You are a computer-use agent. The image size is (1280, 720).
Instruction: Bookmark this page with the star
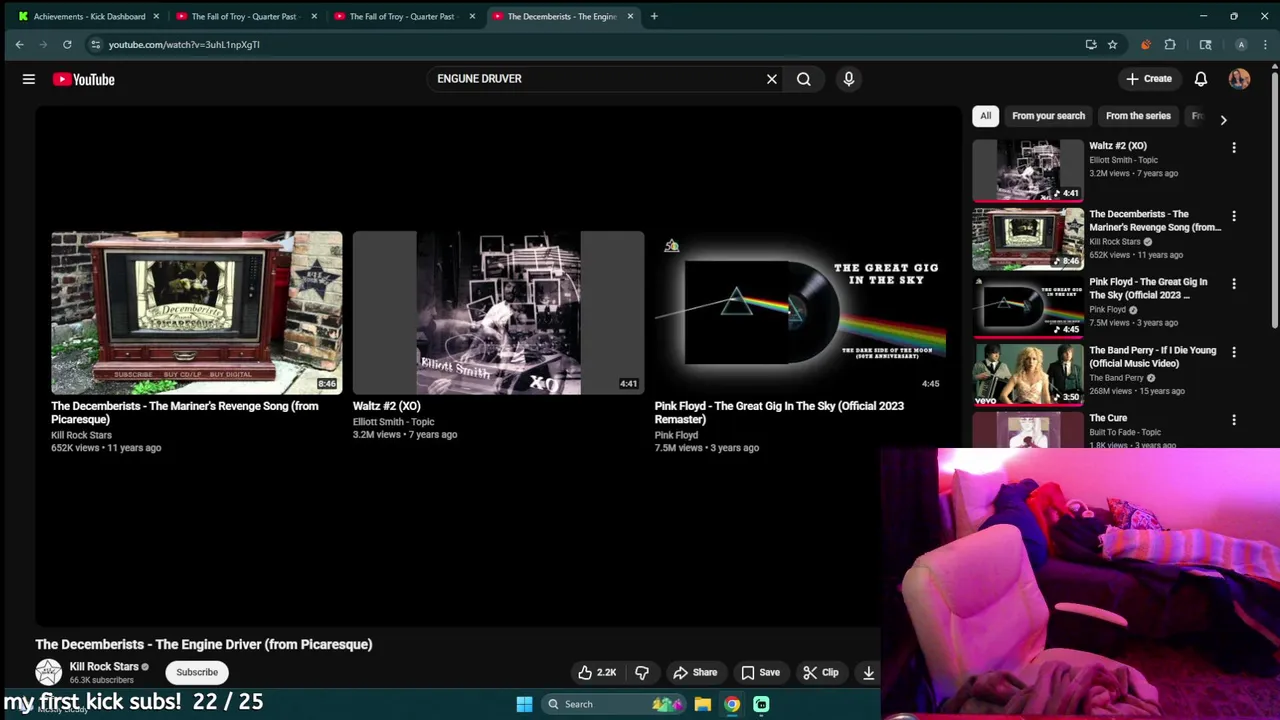pyautogui.click(x=1112, y=44)
